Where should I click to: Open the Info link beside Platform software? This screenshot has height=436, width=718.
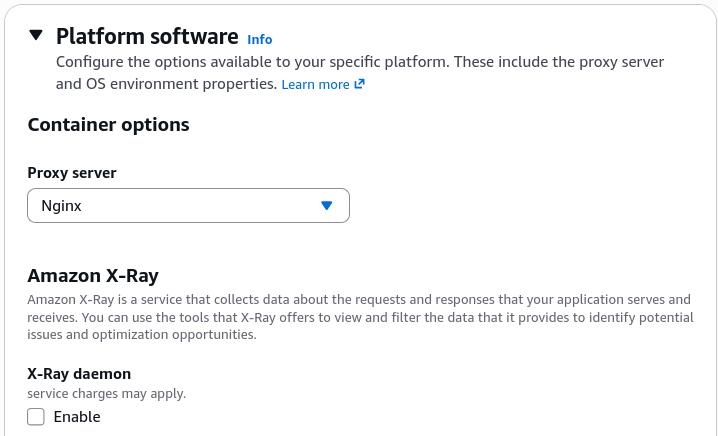(260, 40)
